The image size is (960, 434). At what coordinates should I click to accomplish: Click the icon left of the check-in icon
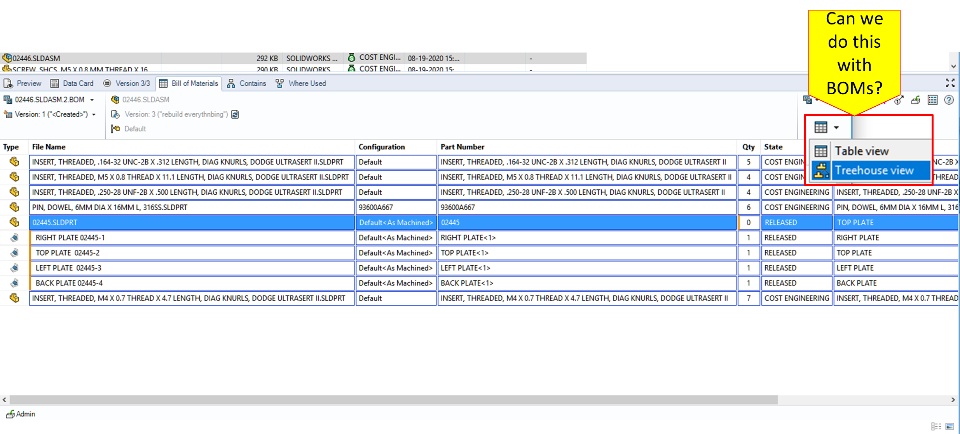pos(899,100)
